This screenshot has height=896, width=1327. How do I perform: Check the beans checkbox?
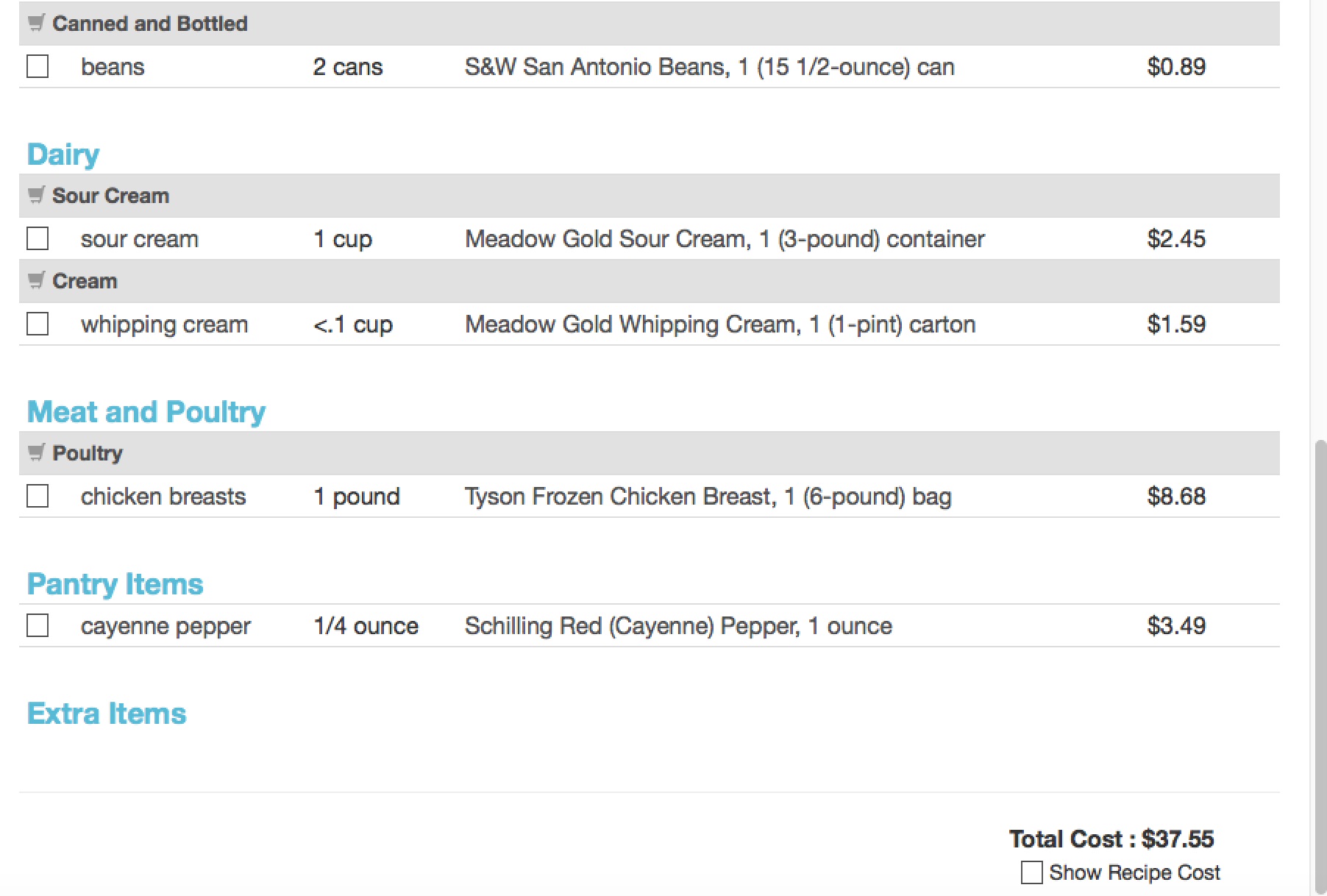(x=38, y=66)
